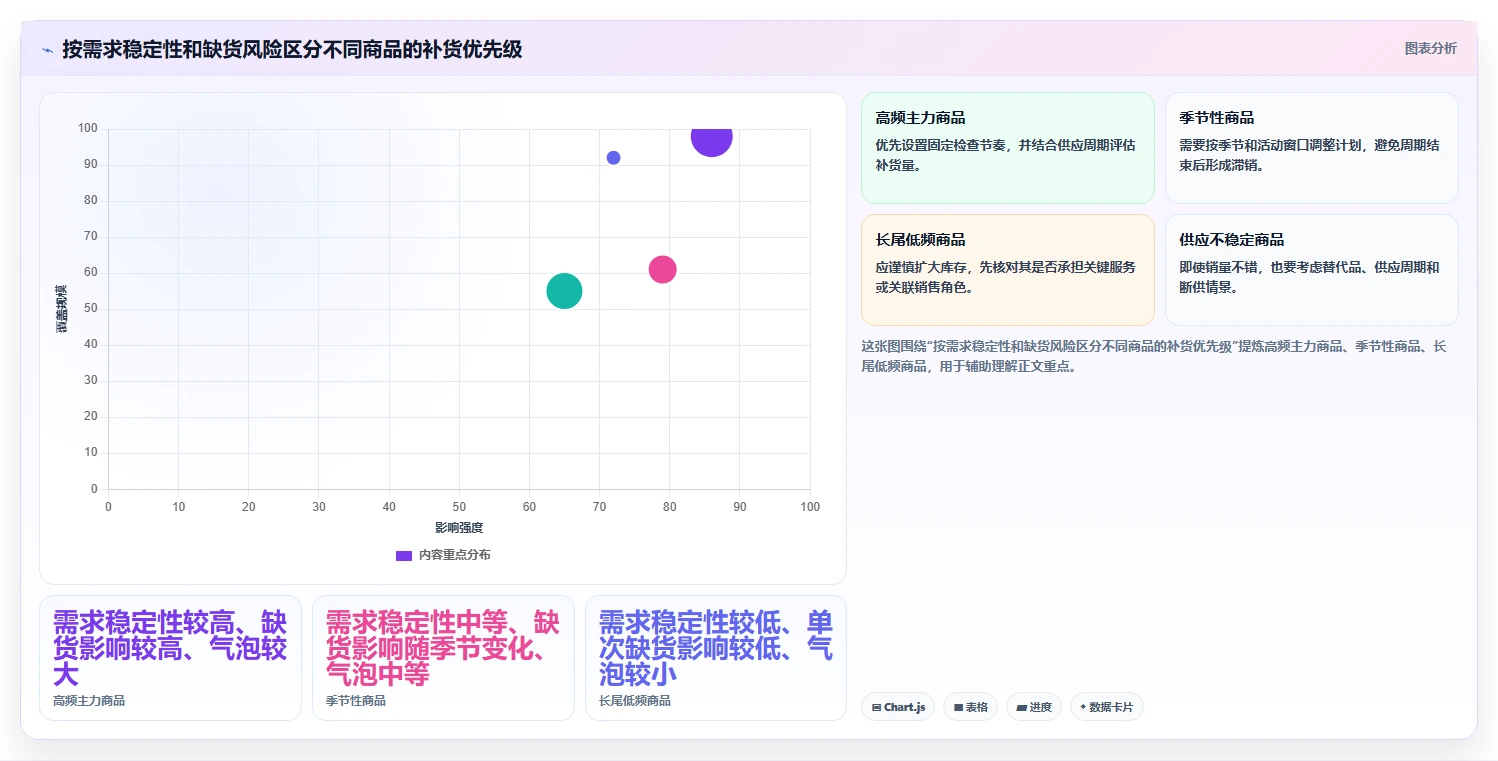Click the x-axis tick label 90

(740, 507)
